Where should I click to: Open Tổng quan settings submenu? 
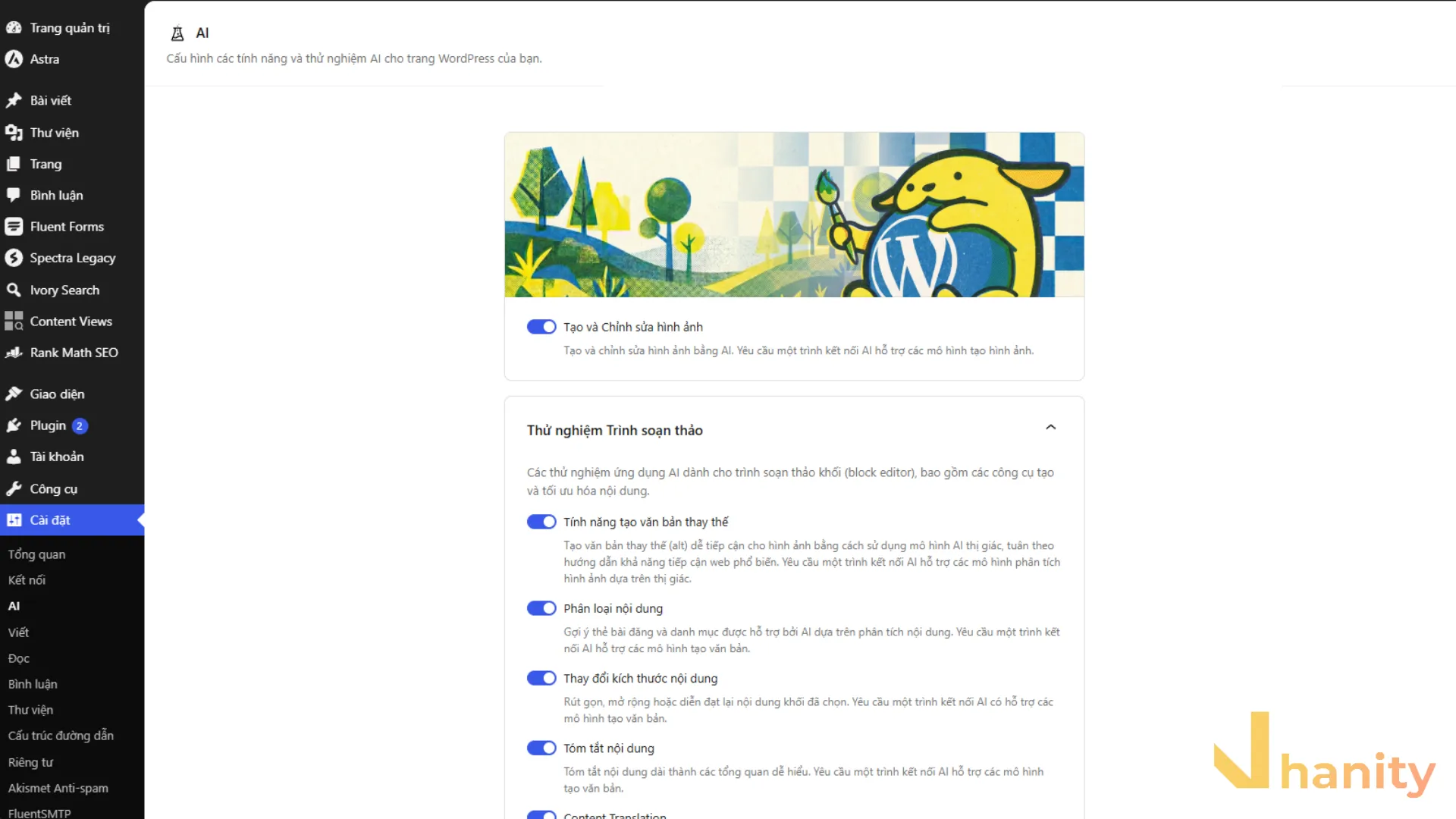click(36, 554)
